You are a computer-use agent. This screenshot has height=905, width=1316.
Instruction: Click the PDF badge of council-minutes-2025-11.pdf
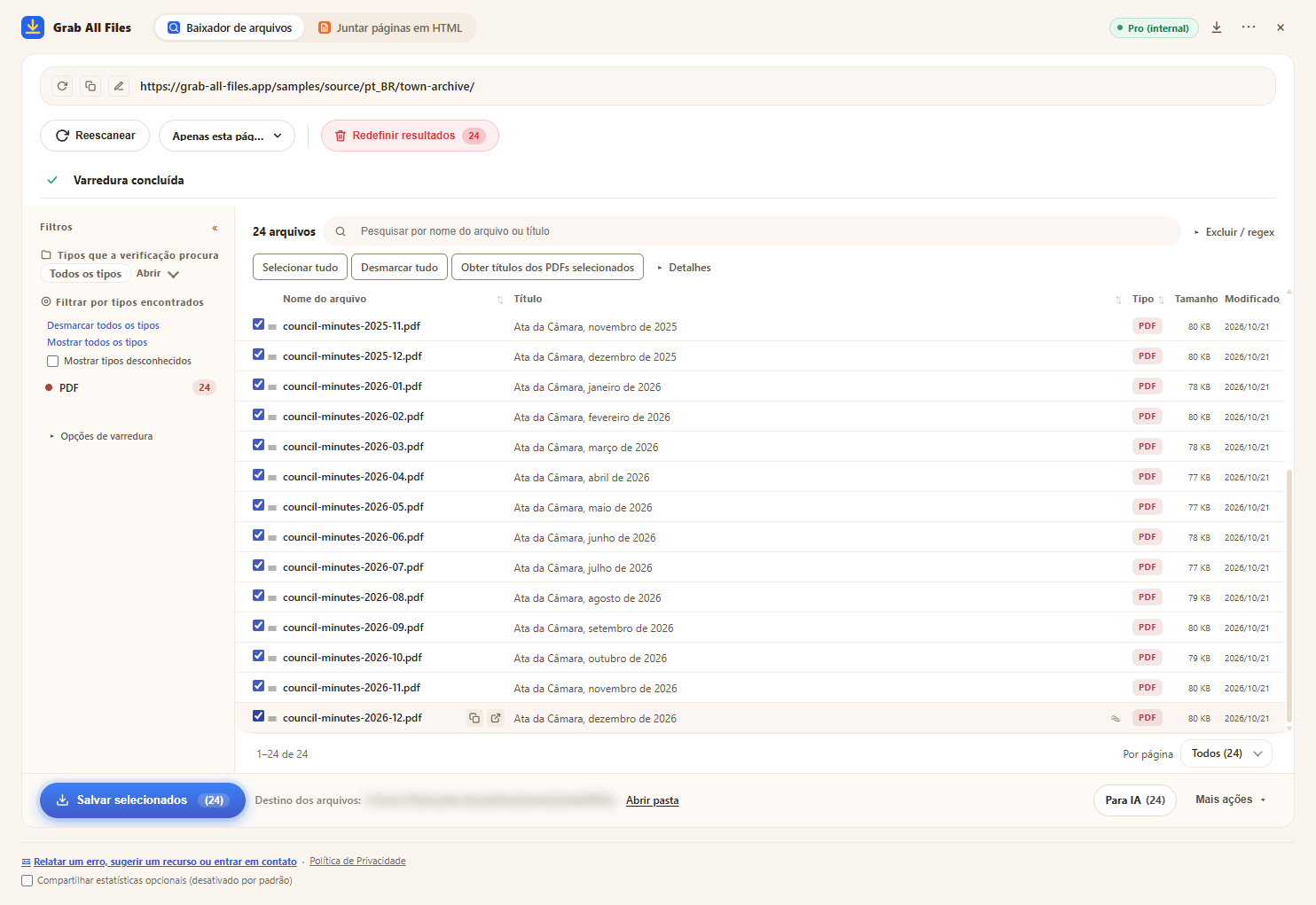(x=1148, y=326)
